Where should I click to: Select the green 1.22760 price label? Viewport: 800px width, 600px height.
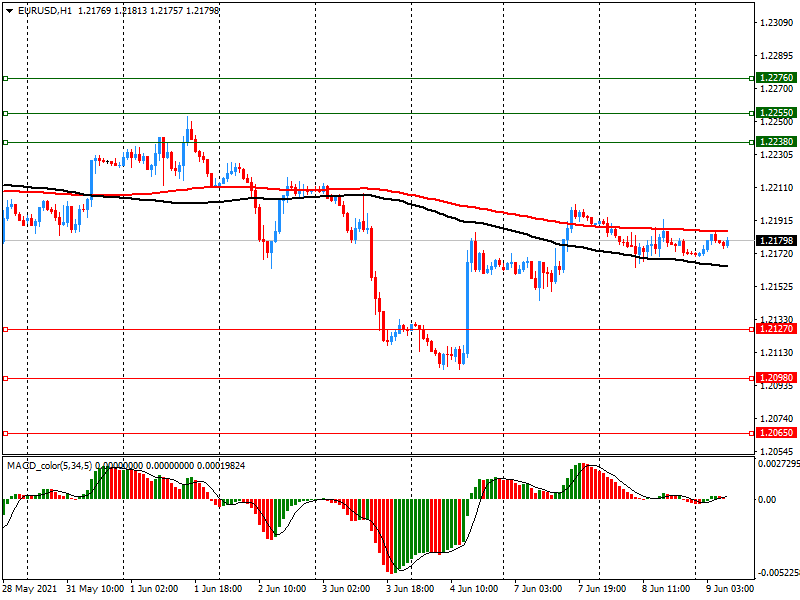tap(776, 78)
